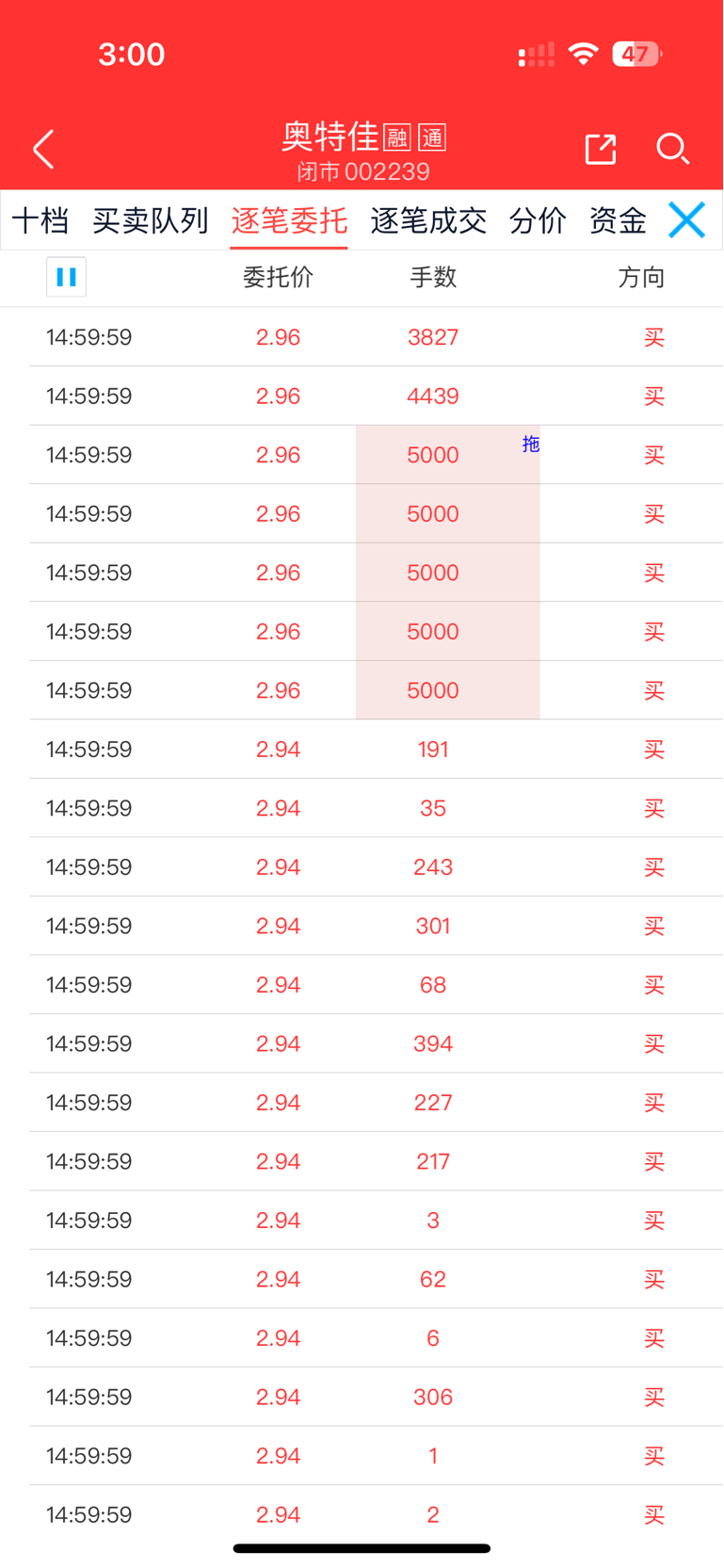Image resolution: width=724 pixels, height=1568 pixels.
Task: Open the search magnifier icon
Action: tap(672, 149)
